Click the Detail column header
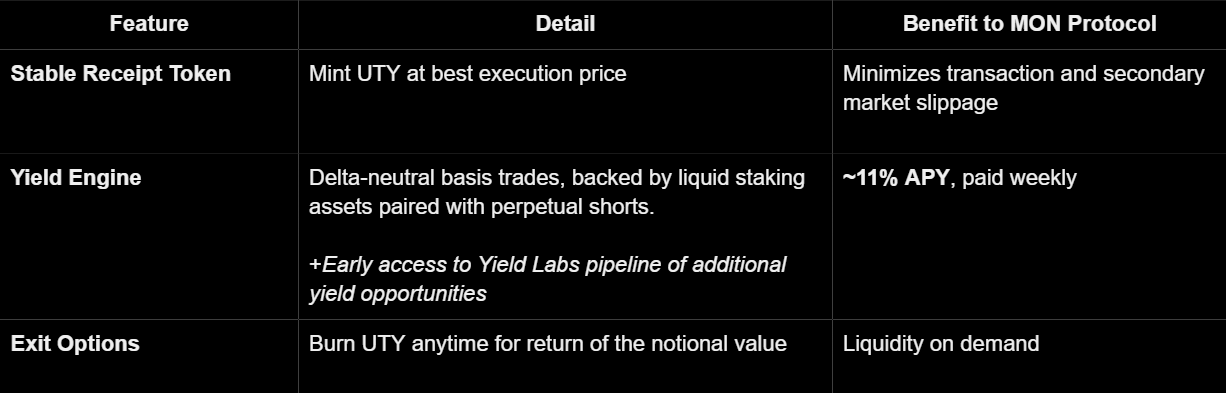This screenshot has height=393, width=1226. click(565, 24)
